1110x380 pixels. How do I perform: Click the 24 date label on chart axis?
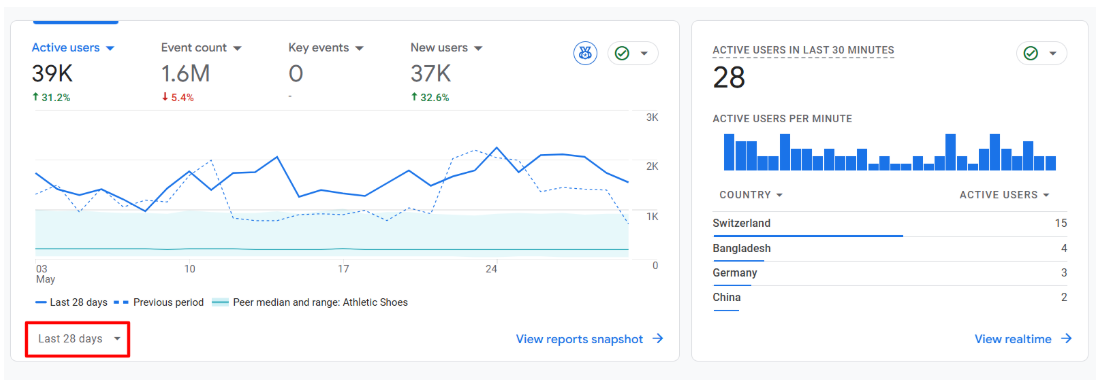(x=491, y=269)
